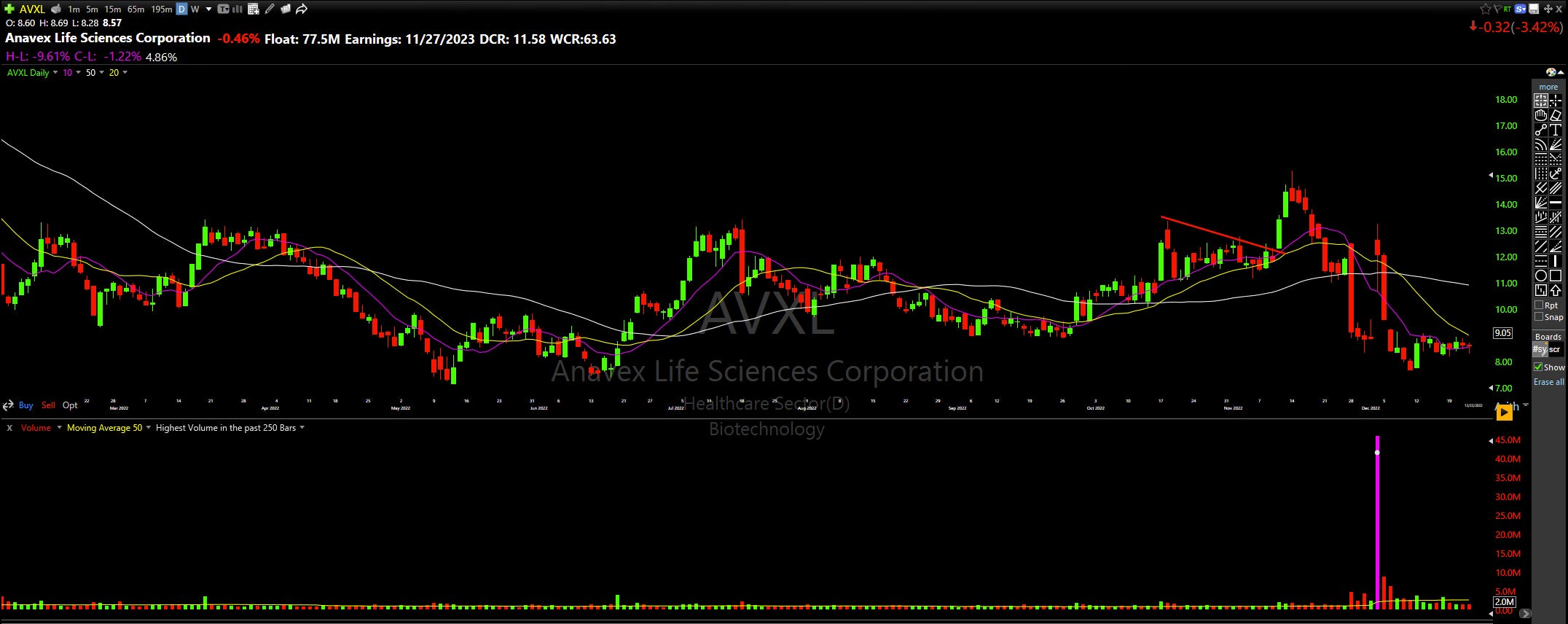Select the scr board
The width and height of the screenshot is (1568, 624).
coord(1555,350)
